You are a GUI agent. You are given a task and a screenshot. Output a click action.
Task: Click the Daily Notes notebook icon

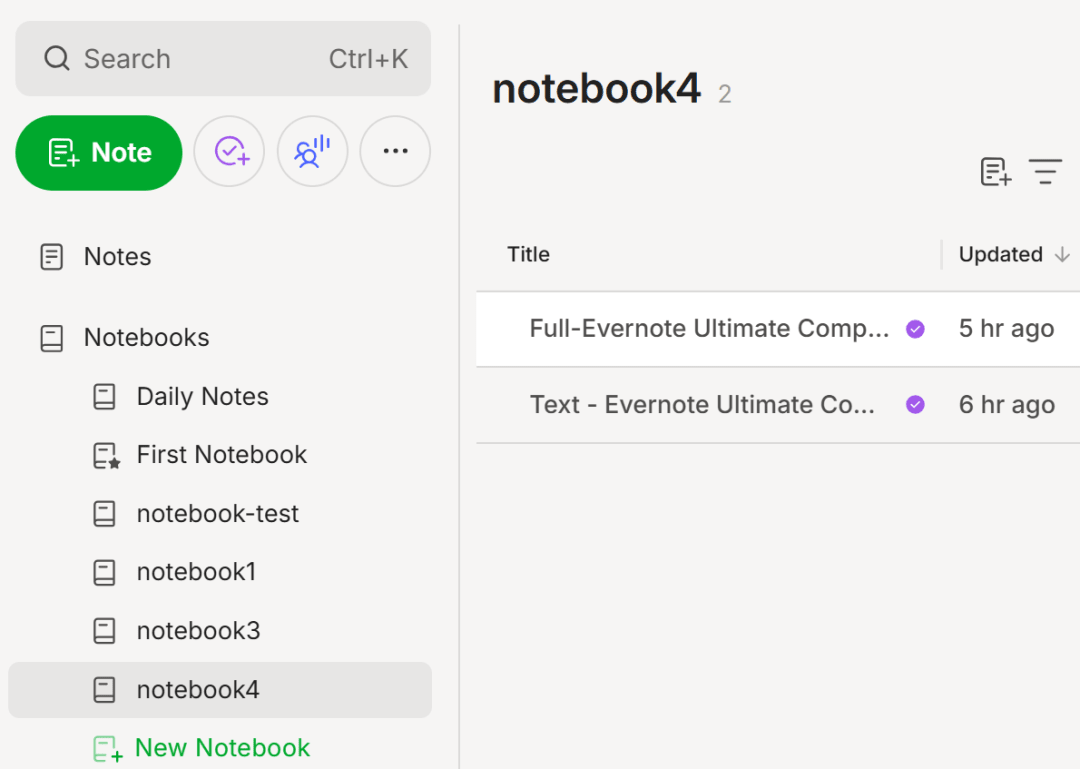[105, 396]
